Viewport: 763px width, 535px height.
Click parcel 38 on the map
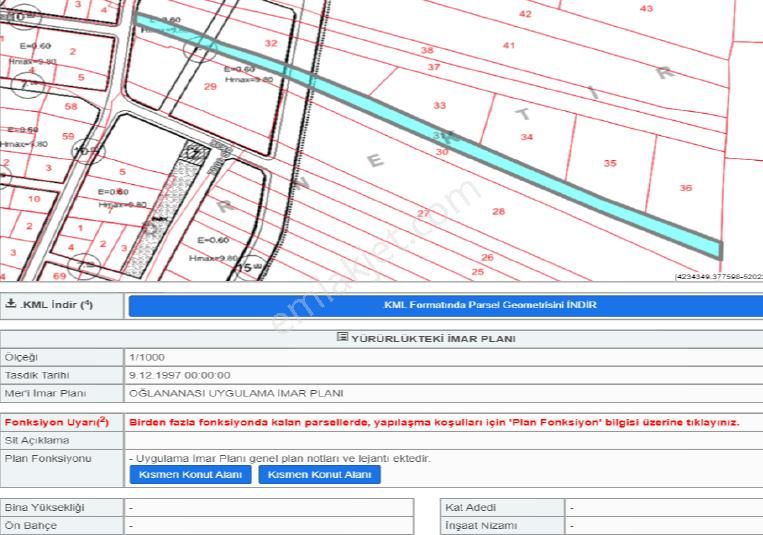click(427, 50)
